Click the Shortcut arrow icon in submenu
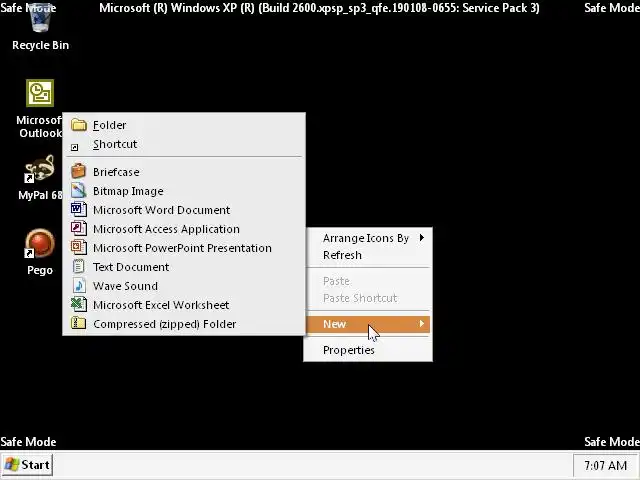The height and width of the screenshot is (480, 640). (x=74, y=147)
